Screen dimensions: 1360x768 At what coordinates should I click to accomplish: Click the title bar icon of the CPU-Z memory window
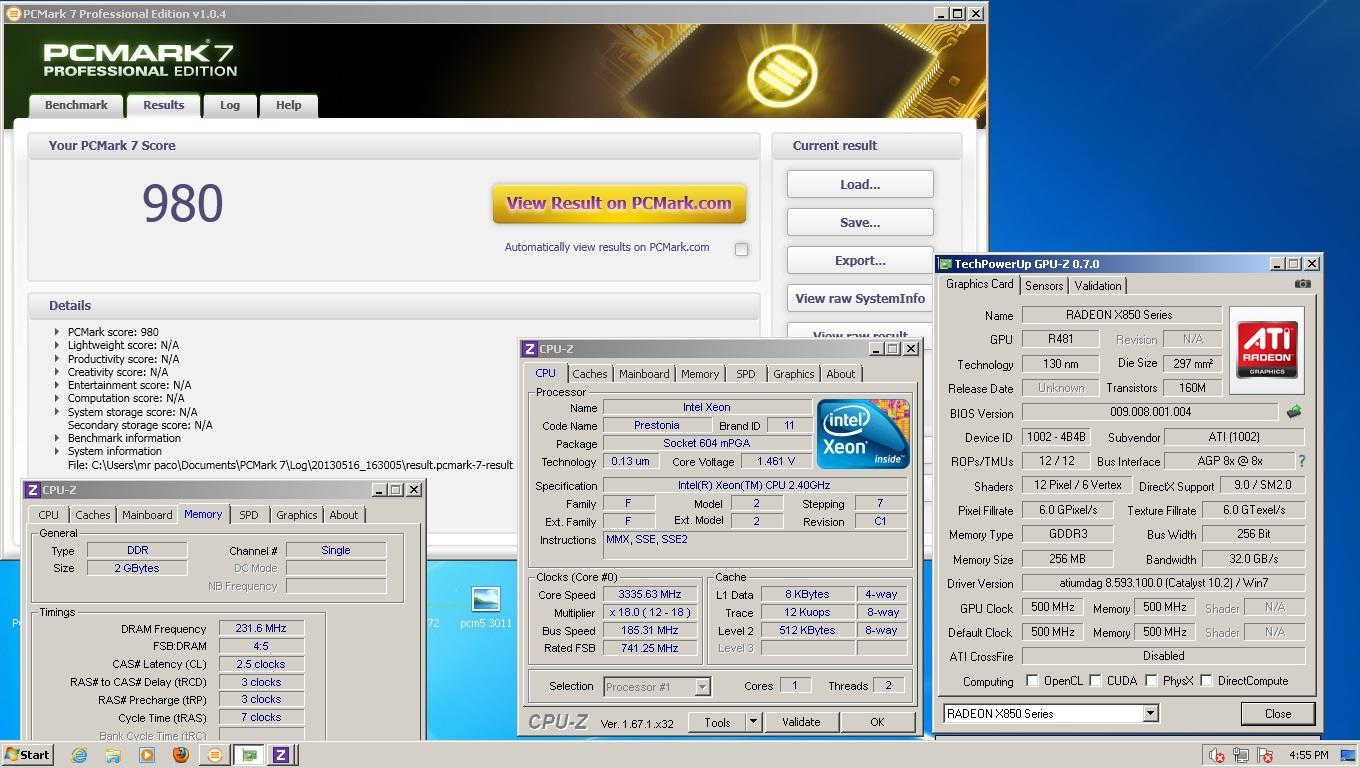point(33,490)
